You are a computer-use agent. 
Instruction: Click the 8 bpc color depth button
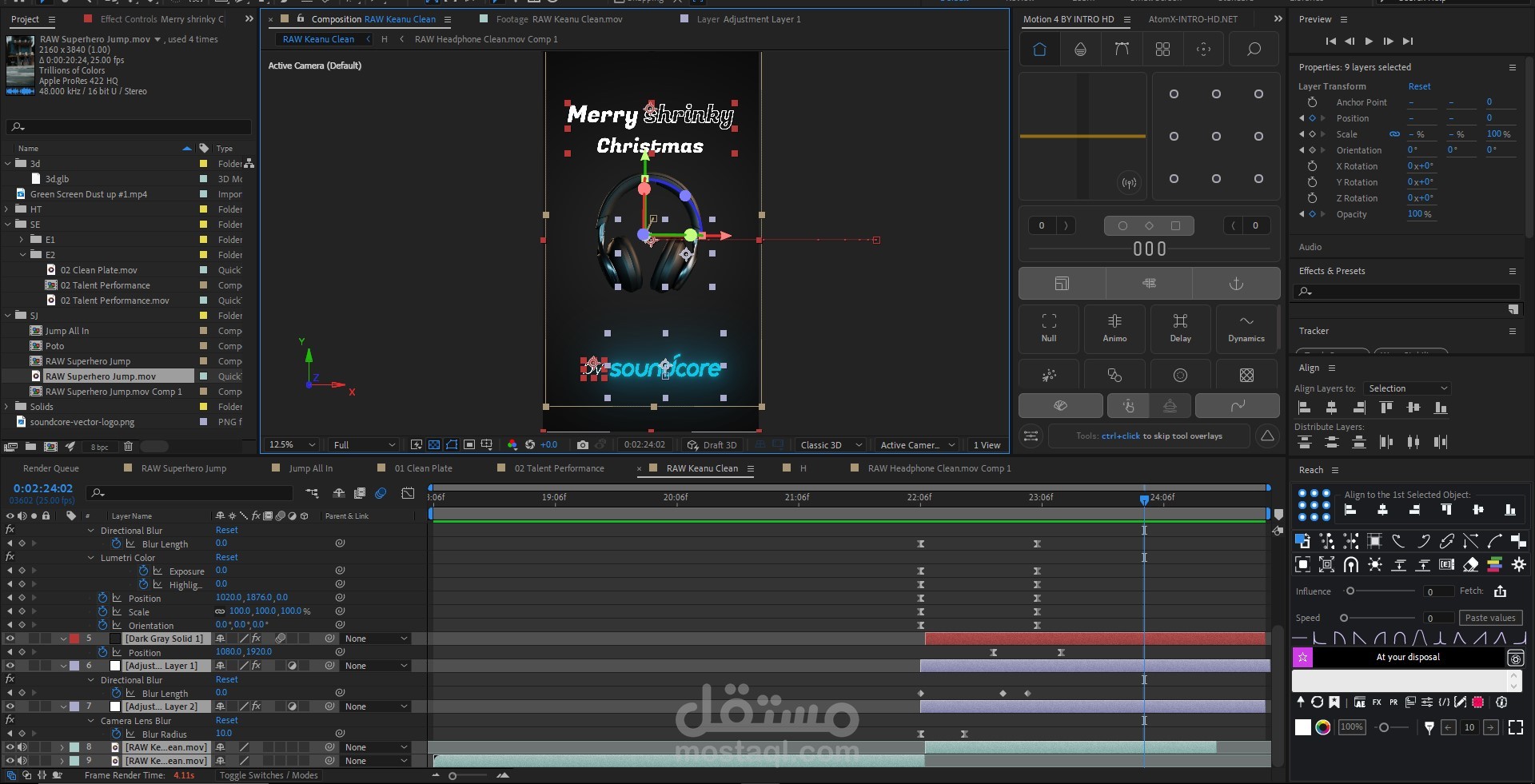99,447
